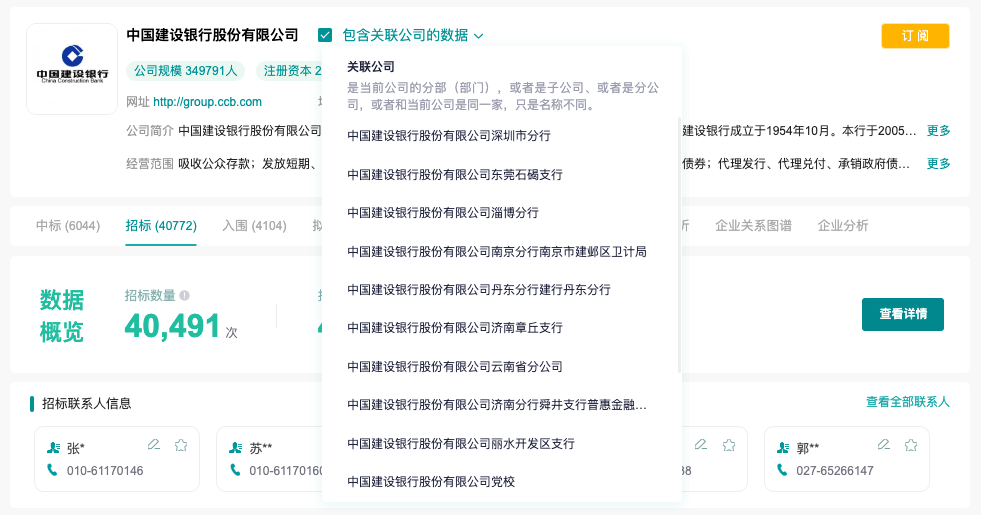
Task: Select 济南分行舜井支行普惠金融 entry
Action: click(497, 405)
